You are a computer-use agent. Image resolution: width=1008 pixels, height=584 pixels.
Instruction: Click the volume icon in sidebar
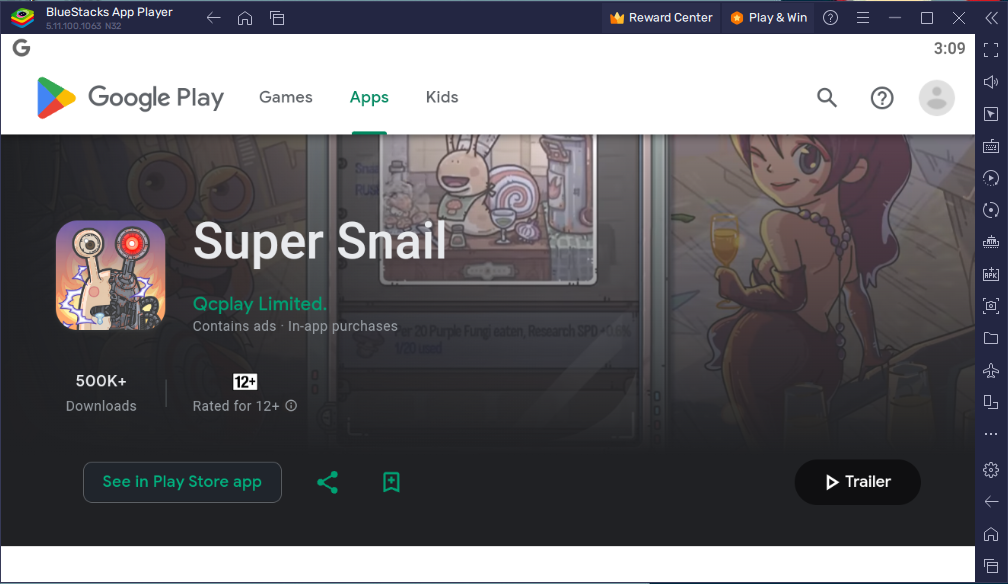pos(991,82)
